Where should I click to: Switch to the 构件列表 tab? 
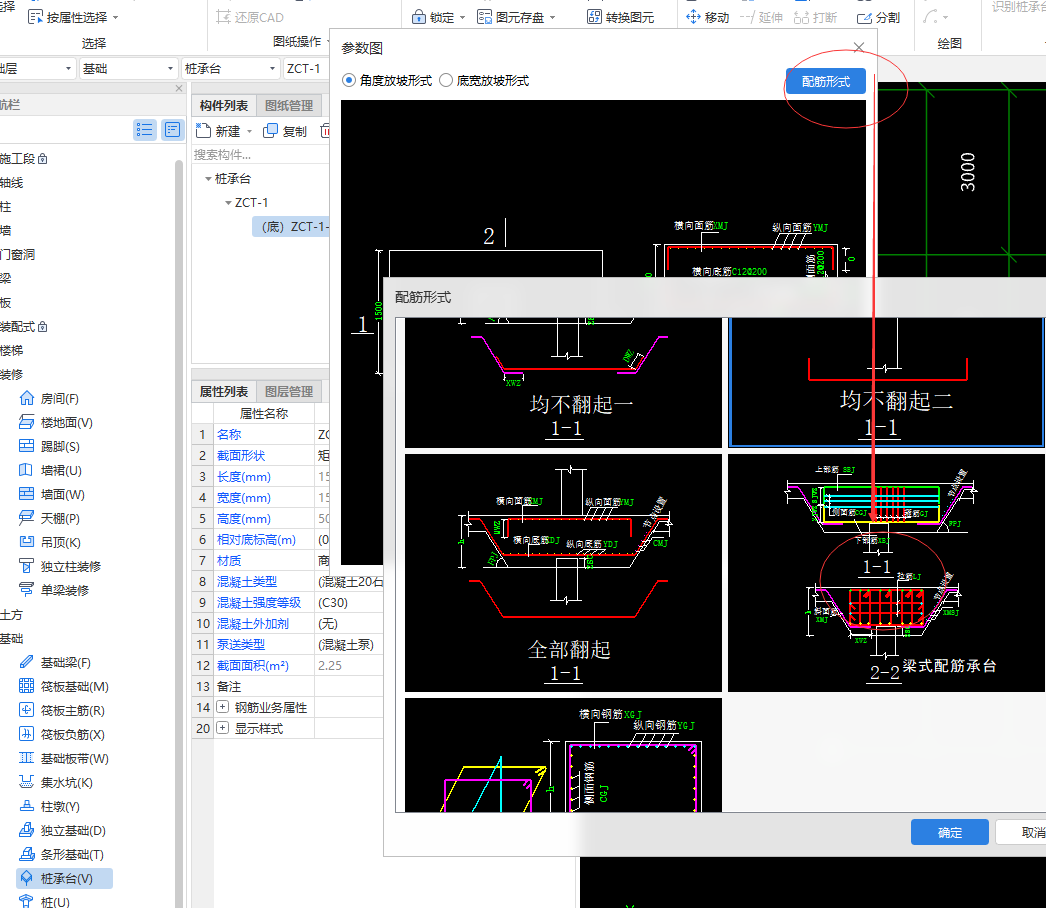[x=223, y=105]
